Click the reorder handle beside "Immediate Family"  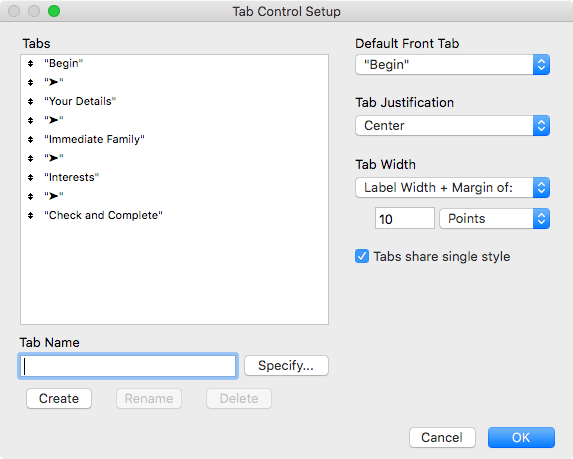point(30,140)
